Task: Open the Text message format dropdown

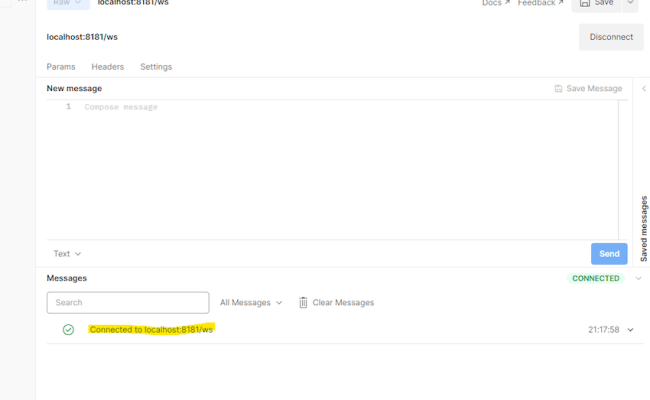Action: pyautogui.click(x=67, y=254)
